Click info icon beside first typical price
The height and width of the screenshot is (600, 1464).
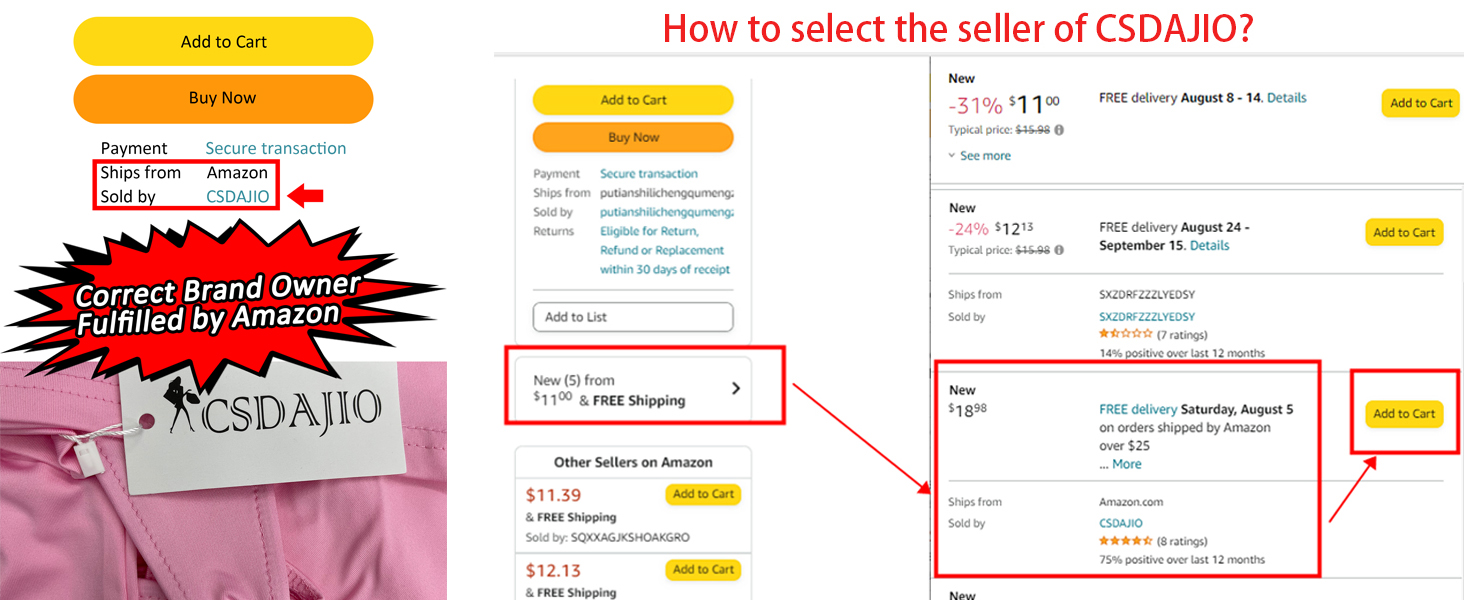click(x=1059, y=130)
